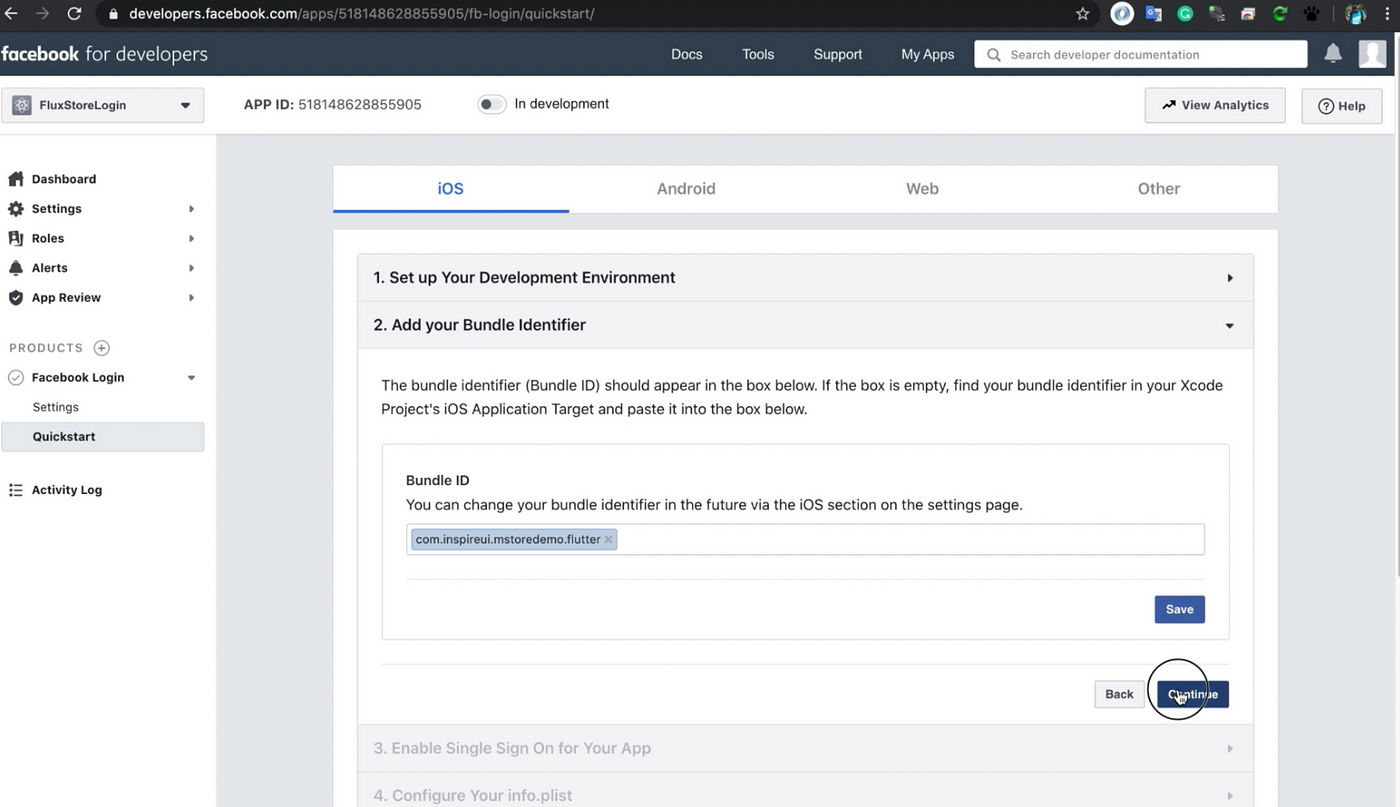Click the Dashboard home icon

(x=15, y=179)
